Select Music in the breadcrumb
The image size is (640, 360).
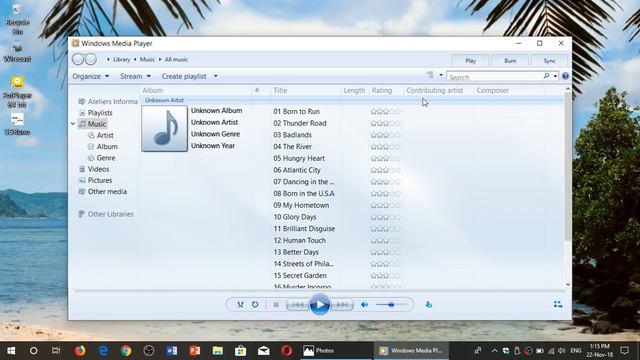coord(147,60)
